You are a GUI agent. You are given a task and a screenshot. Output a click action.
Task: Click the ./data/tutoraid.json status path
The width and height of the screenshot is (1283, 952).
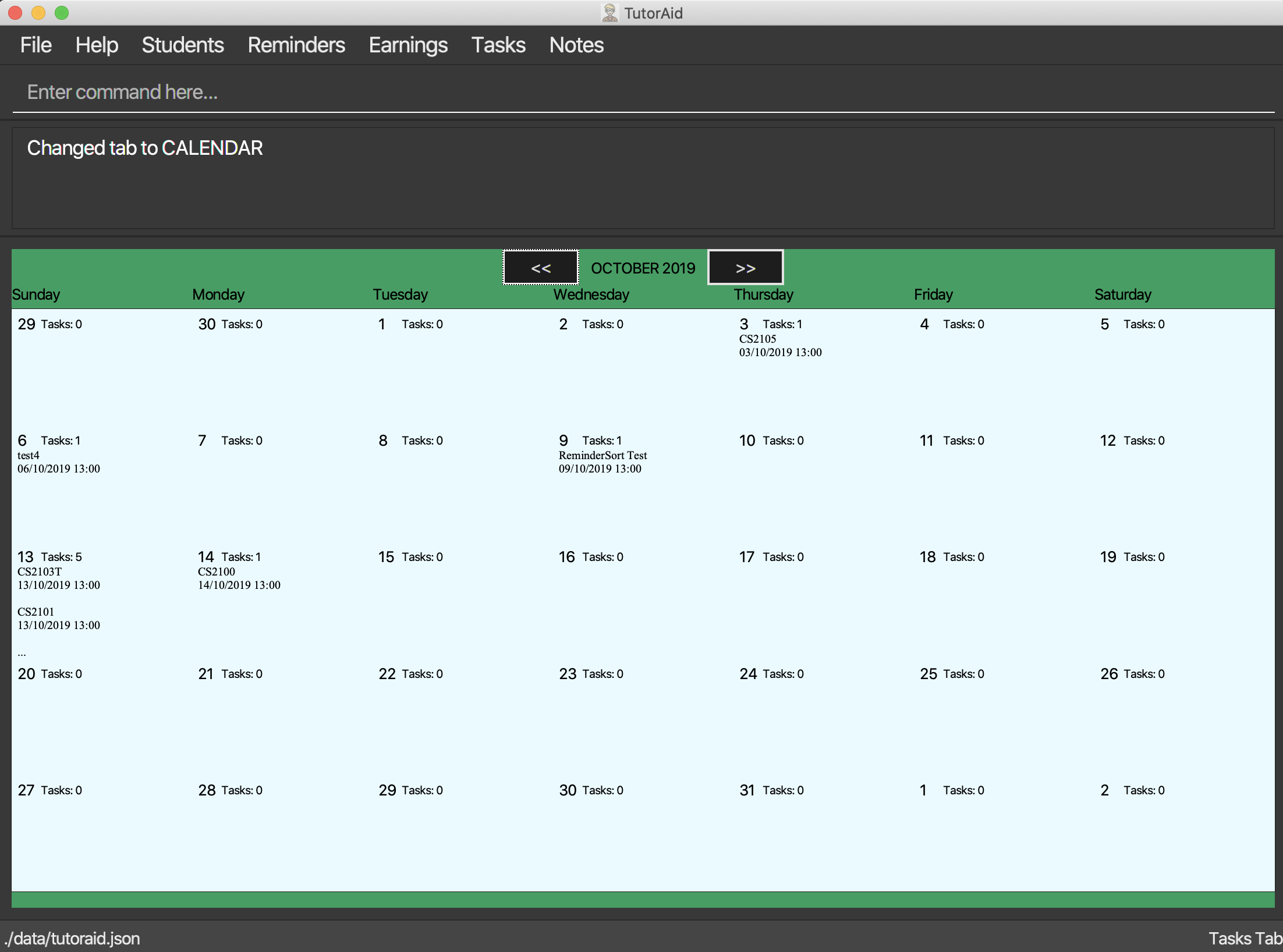point(72,939)
